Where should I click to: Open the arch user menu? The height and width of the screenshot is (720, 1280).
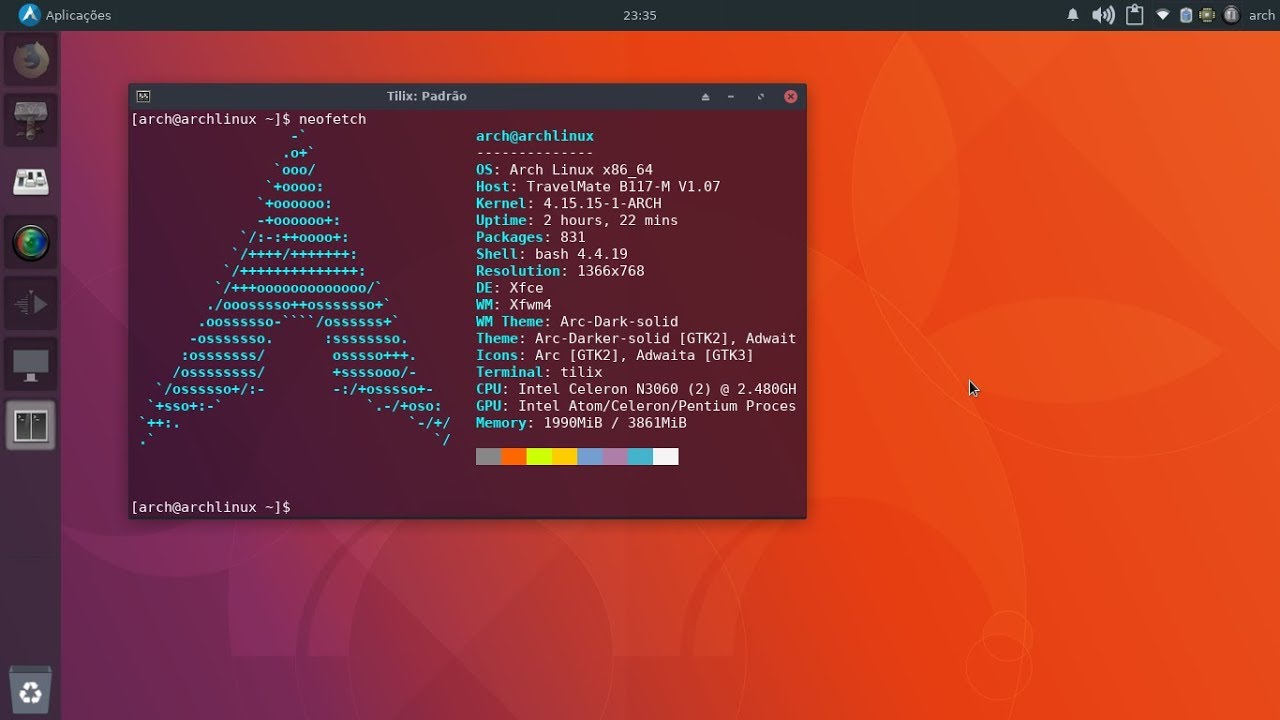(x=1262, y=15)
